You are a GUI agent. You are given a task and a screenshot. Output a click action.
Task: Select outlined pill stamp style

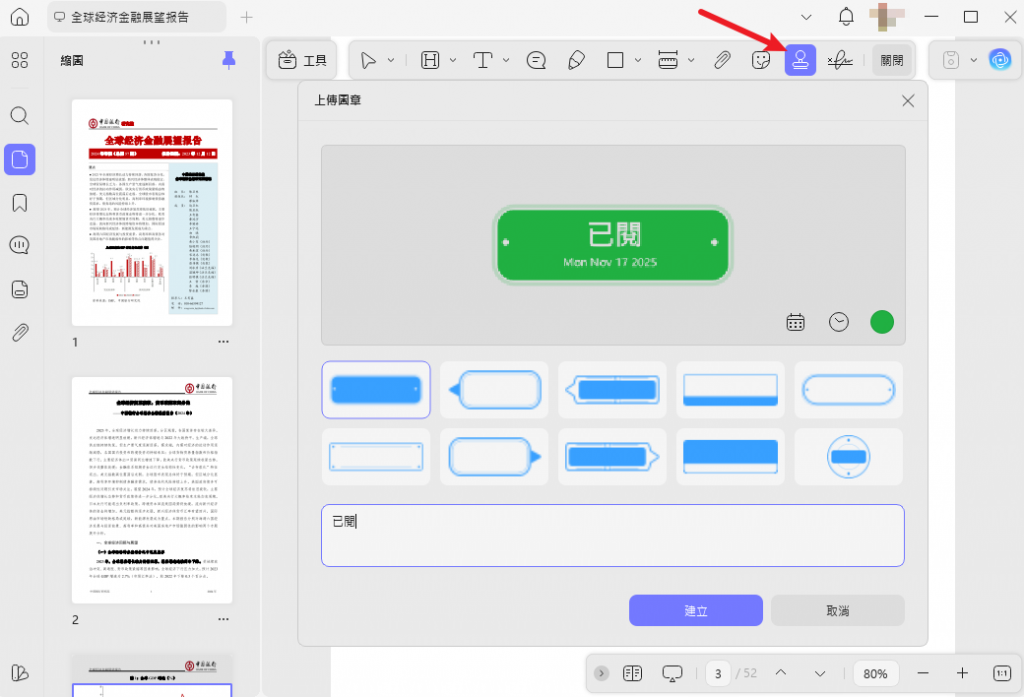coord(848,390)
